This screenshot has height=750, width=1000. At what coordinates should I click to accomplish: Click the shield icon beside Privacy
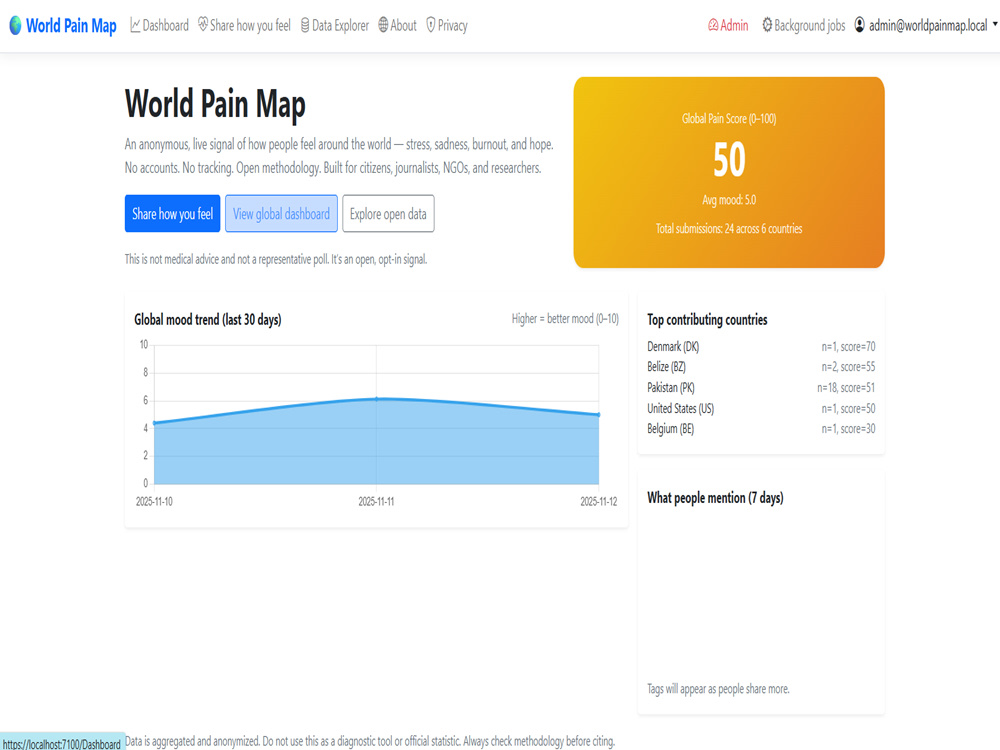[430, 26]
